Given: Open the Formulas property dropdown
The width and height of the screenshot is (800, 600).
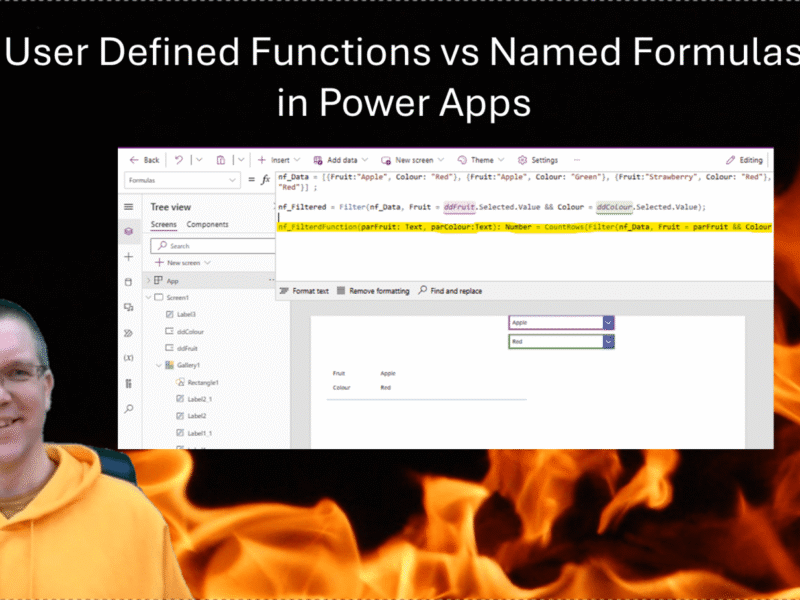Looking at the screenshot, I should pyautogui.click(x=182, y=180).
